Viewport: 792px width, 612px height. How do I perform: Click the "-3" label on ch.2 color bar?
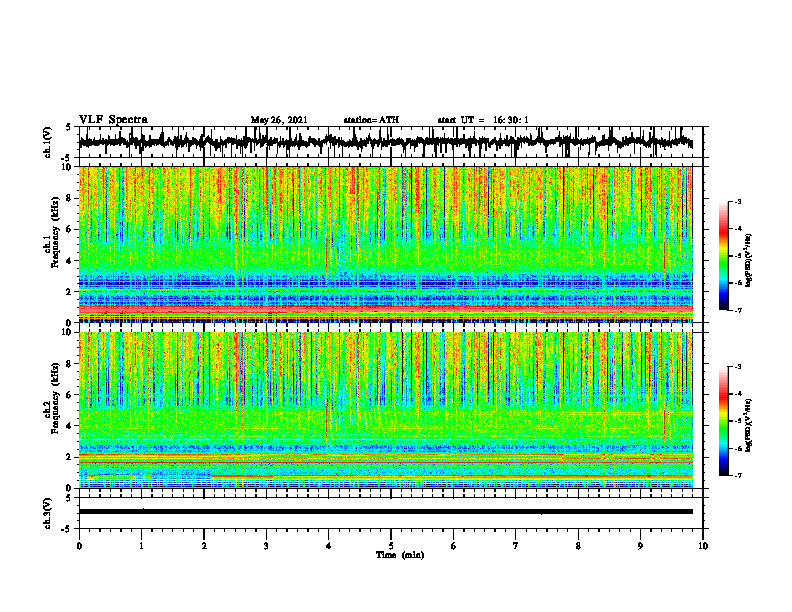click(737, 367)
